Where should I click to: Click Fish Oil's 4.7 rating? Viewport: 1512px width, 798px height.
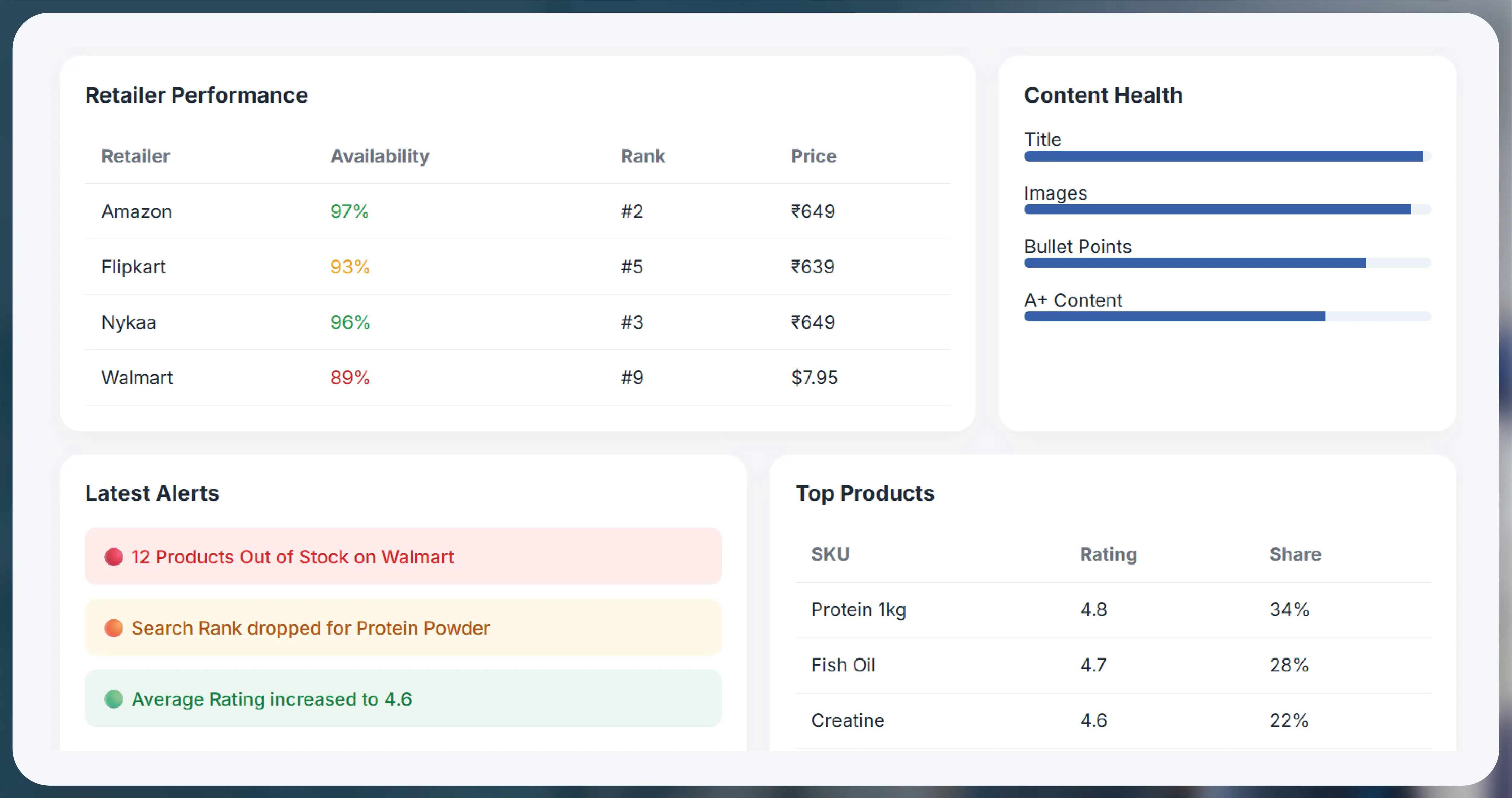[x=1094, y=665]
